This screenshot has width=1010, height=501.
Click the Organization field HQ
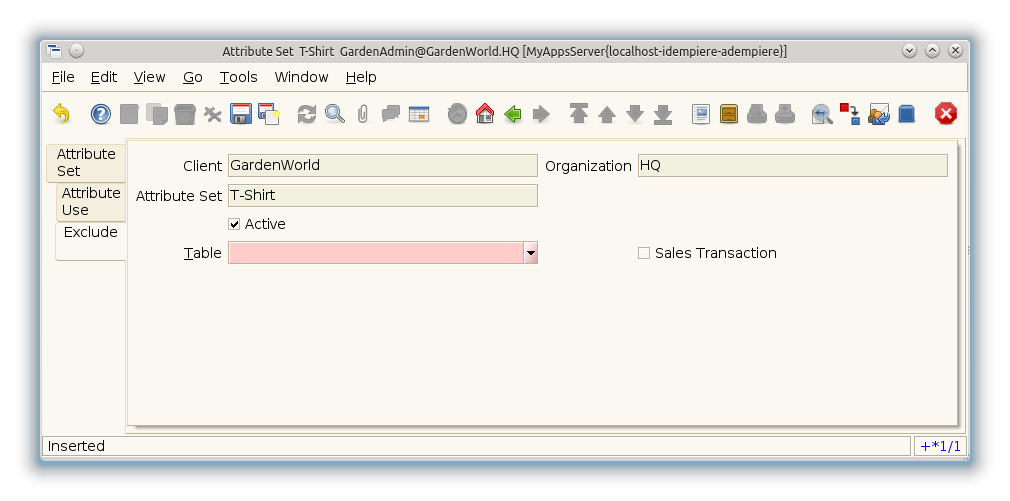[792, 165]
